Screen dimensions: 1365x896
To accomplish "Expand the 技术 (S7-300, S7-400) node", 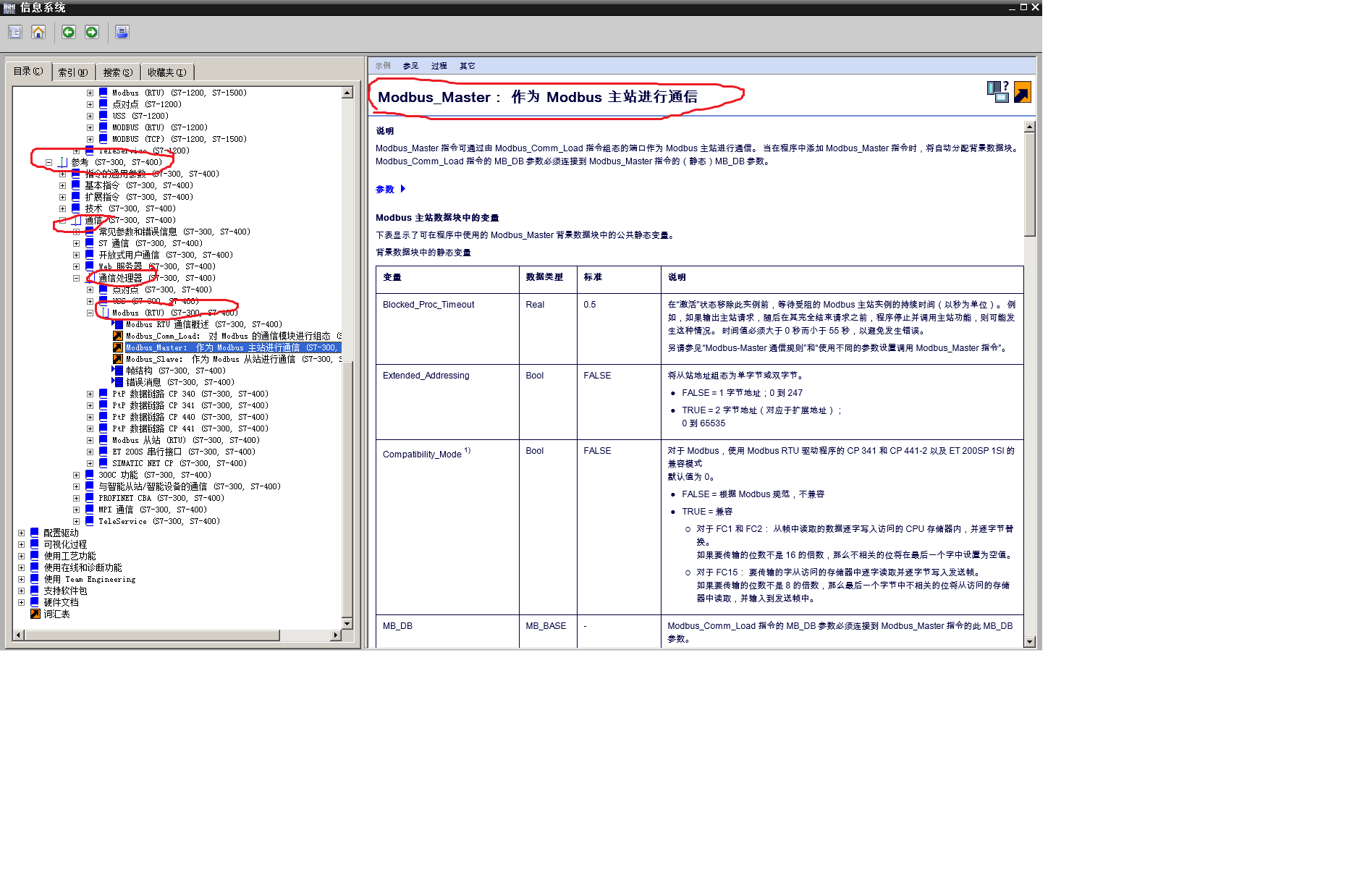I will pyautogui.click(x=62, y=209).
